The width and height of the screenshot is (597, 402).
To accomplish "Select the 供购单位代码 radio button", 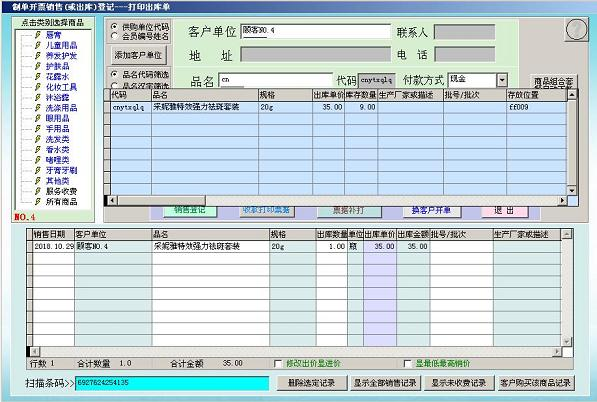I will 114,27.
